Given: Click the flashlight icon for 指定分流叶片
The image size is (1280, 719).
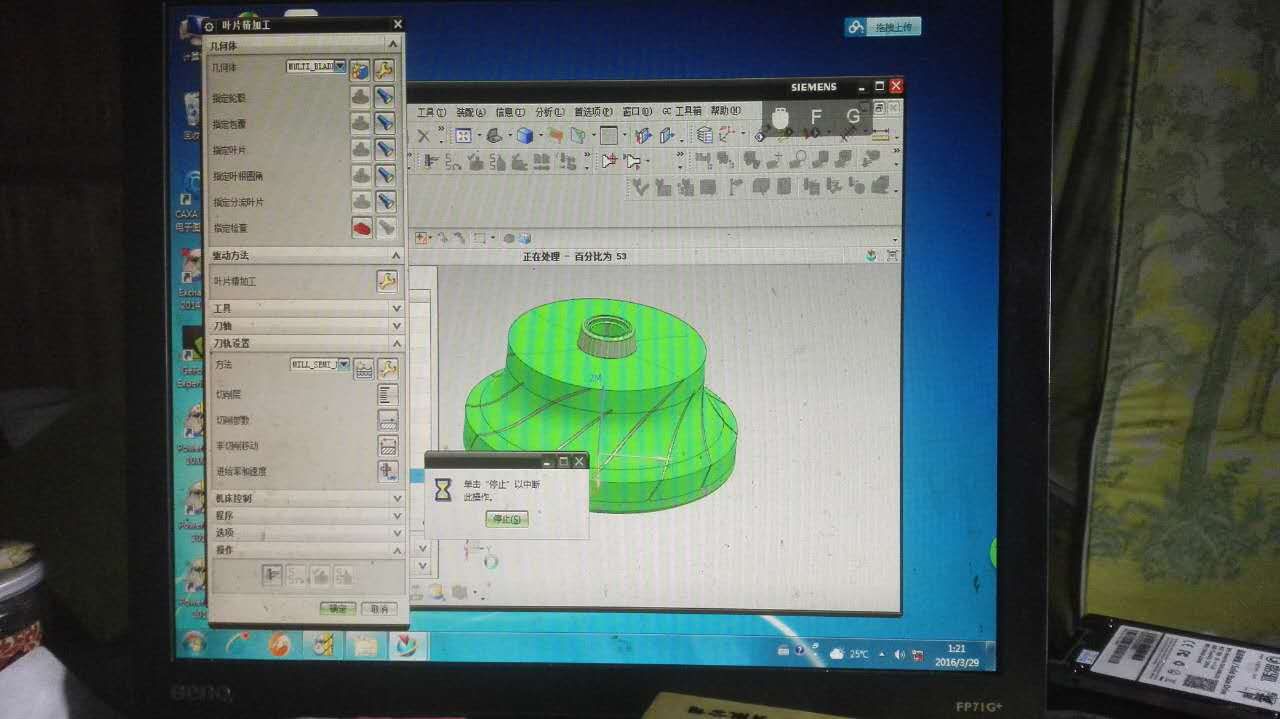Looking at the screenshot, I should pyautogui.click(x=385, y=201).
